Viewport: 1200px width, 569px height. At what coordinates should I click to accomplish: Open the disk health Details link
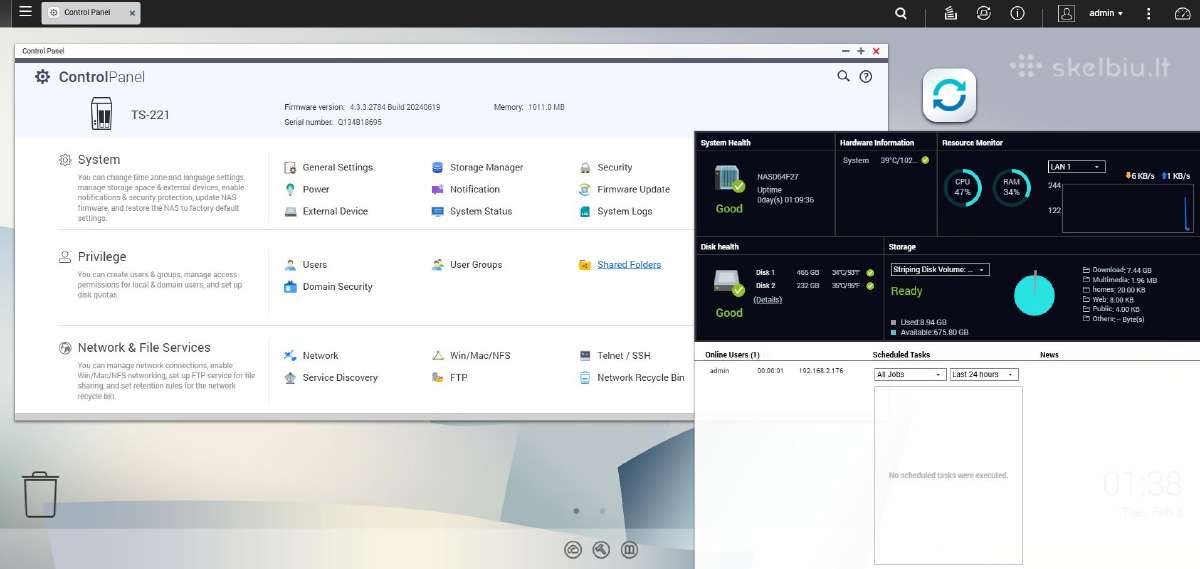click(768, 300)
